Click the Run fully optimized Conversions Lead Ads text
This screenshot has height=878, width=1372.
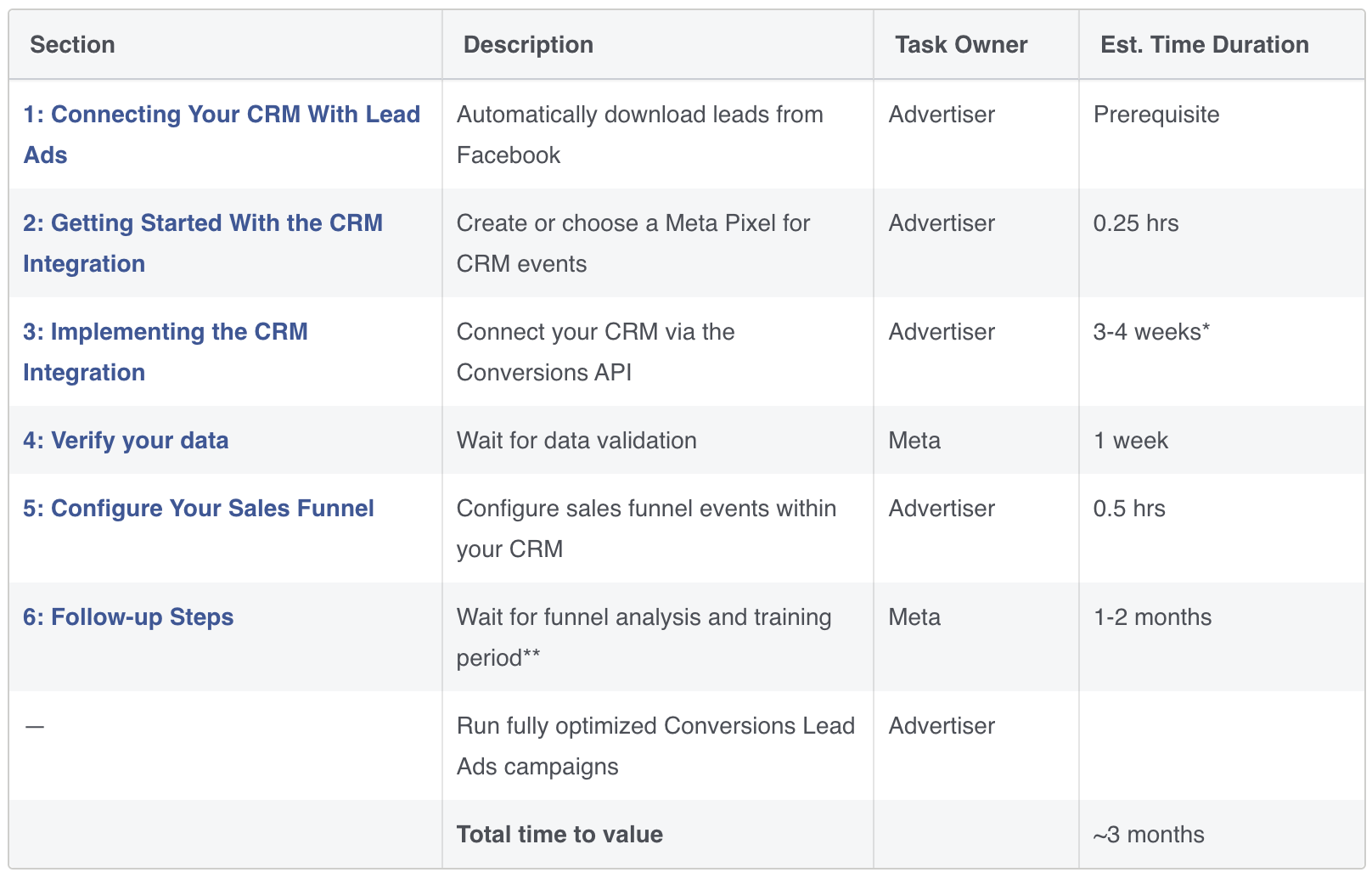click(x=655, y=746)
